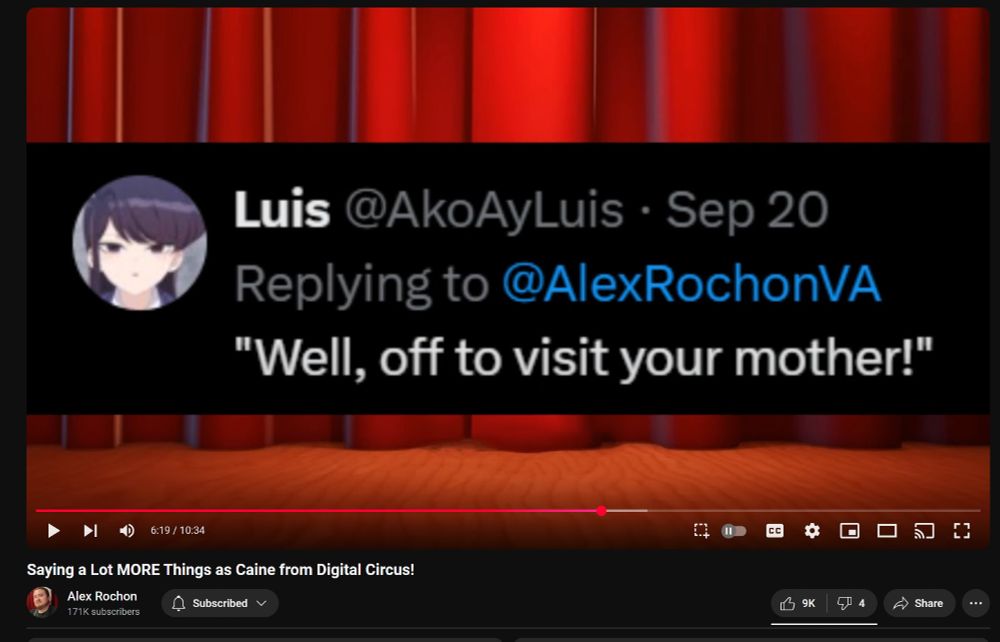Switch to miniplayer mode
This screenshot has width=1000, height=642.
[849, 530]
